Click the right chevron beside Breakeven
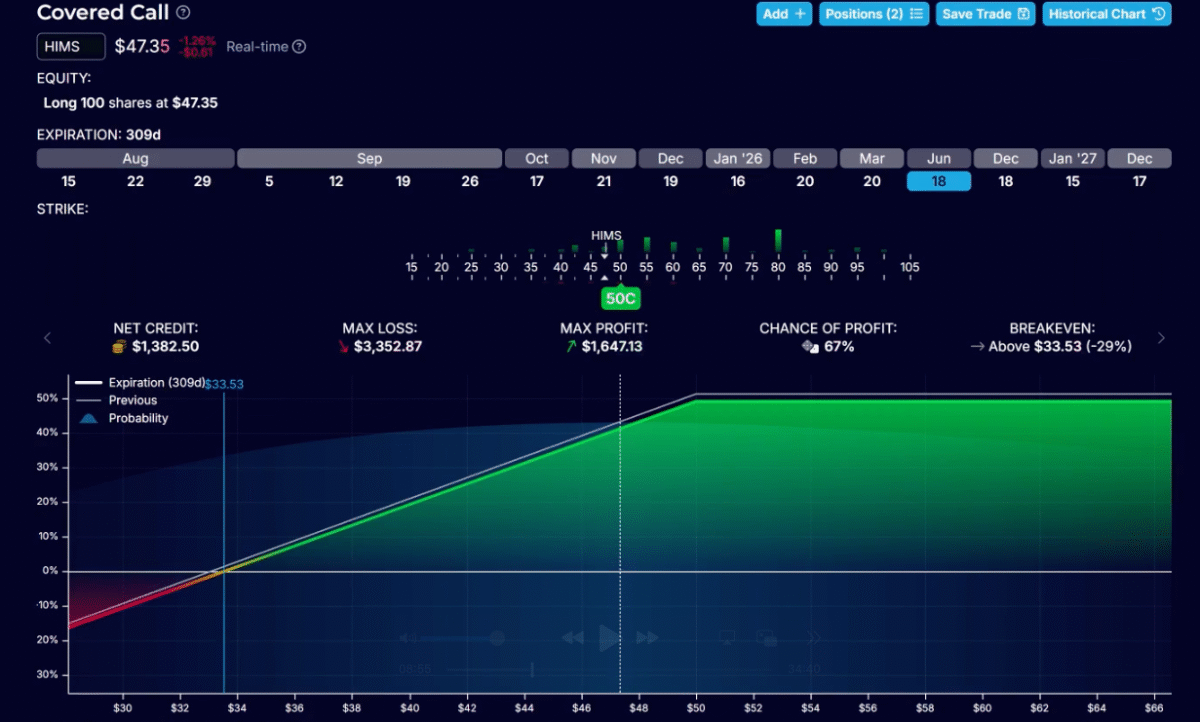The image size is (1200, 722). [1161, 338]
